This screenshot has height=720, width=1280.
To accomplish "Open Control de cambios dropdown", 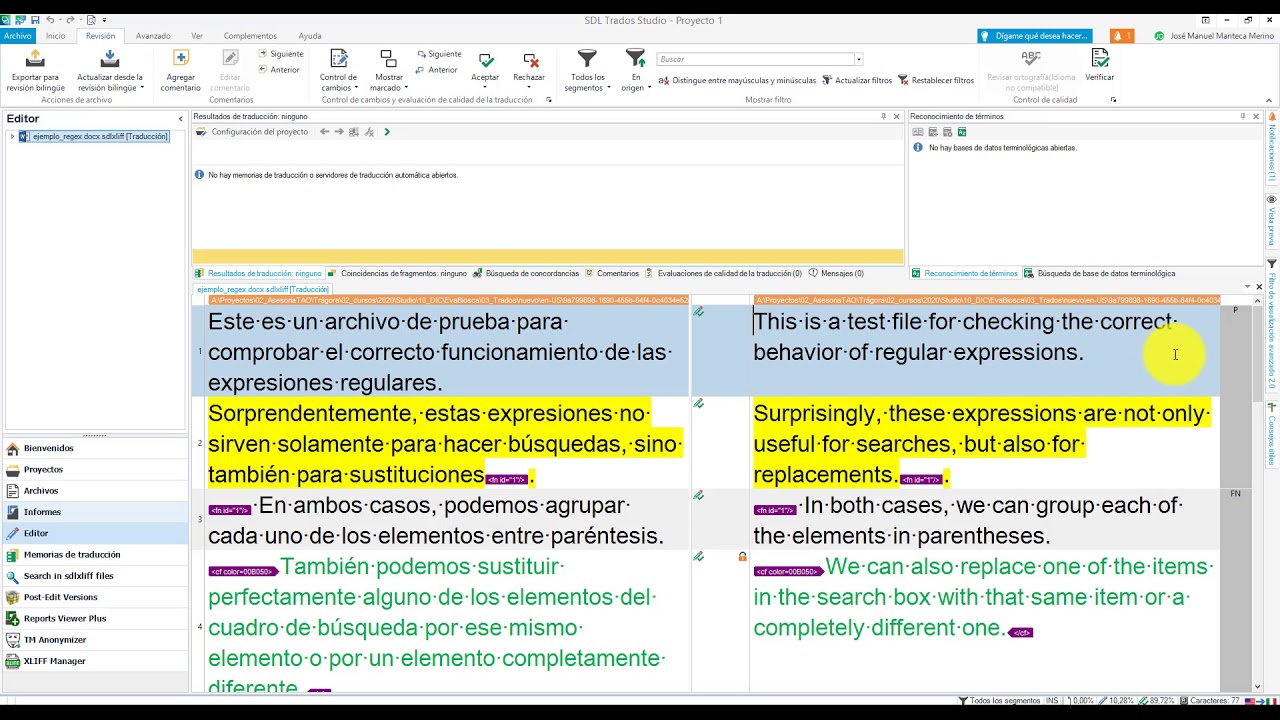I will pos(339,71).
